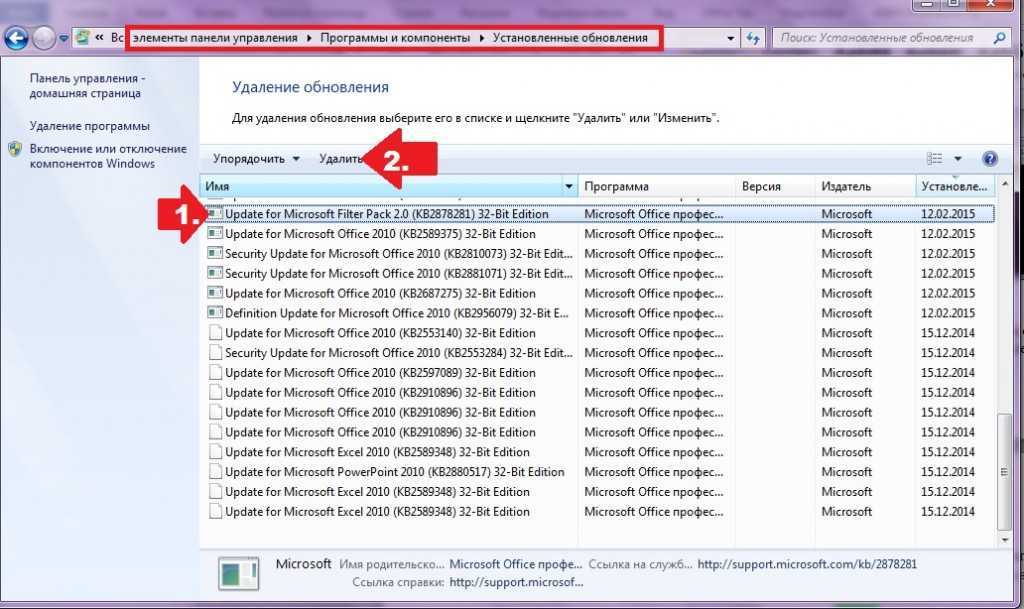Go to Панель управления домашняя страница
This screenshot has height=609, width=1024.
88,85
